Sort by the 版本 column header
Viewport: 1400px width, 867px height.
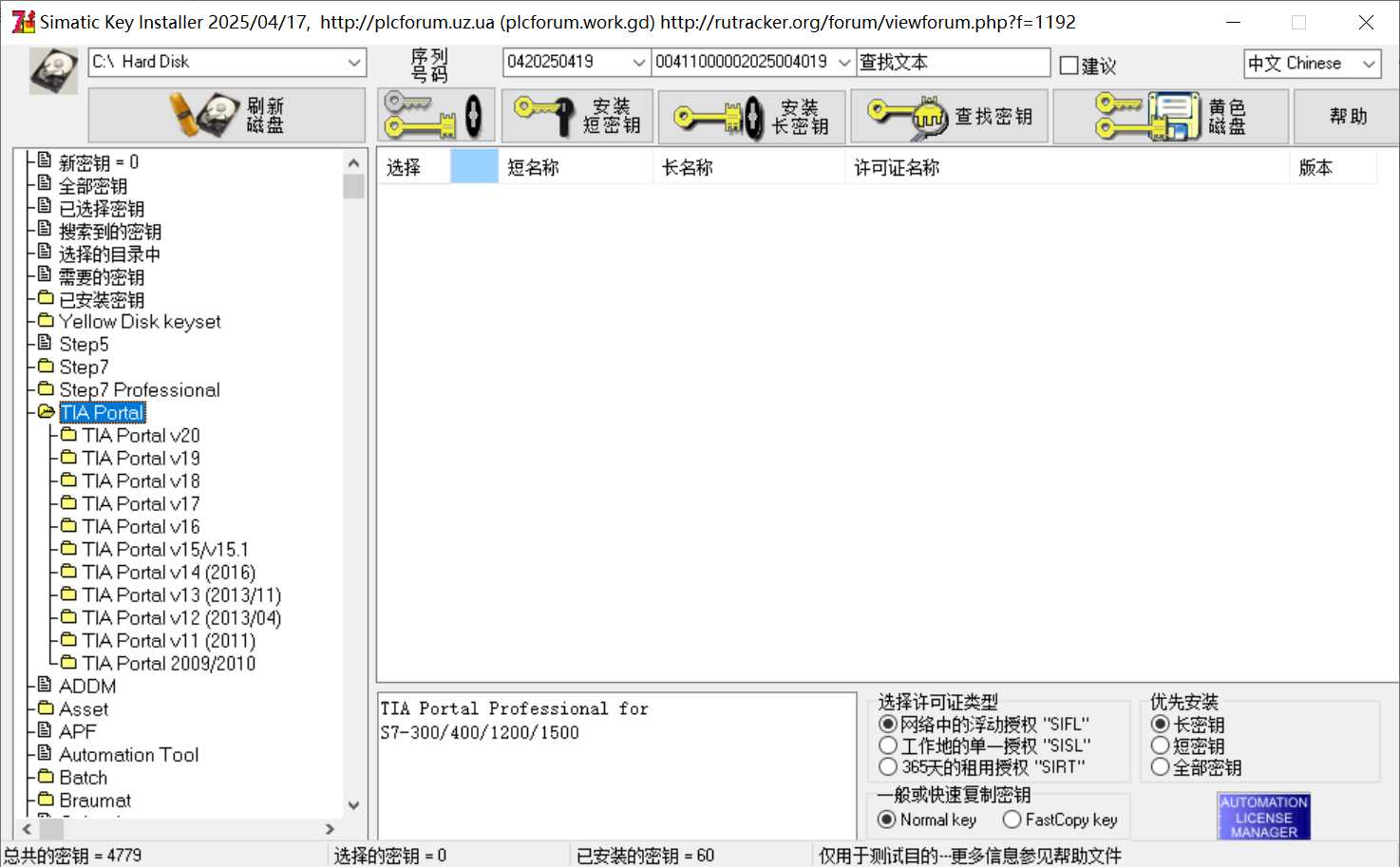[1334, 167]
